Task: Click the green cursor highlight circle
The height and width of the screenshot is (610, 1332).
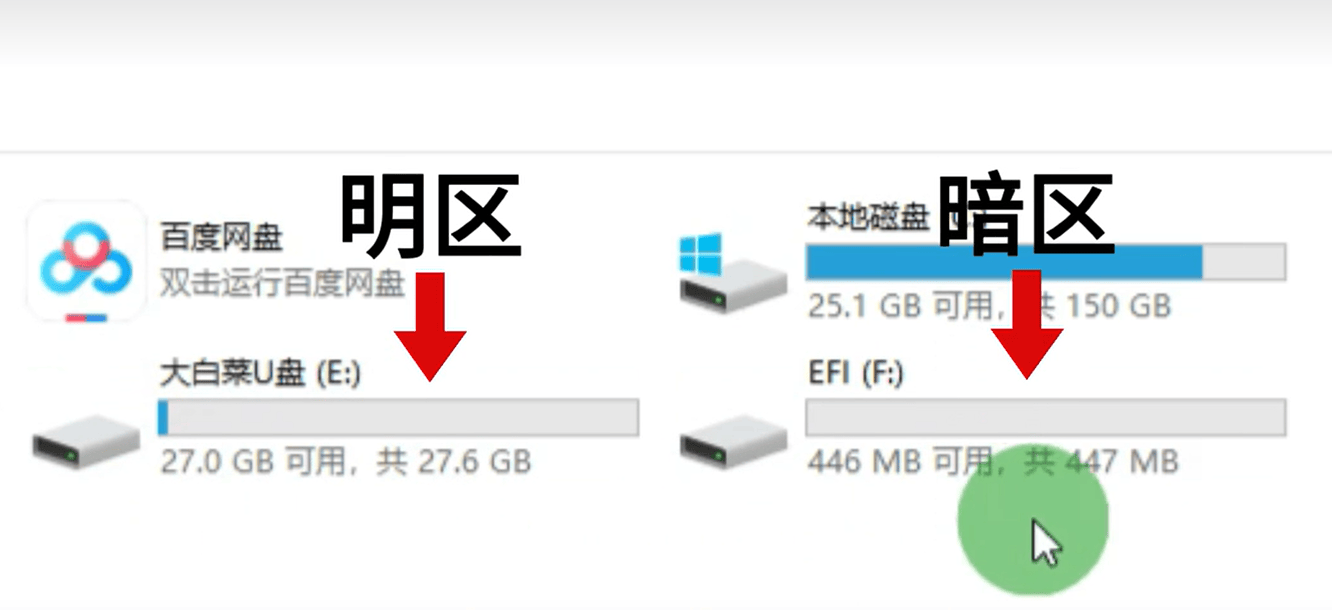Action: [1033, 521]
